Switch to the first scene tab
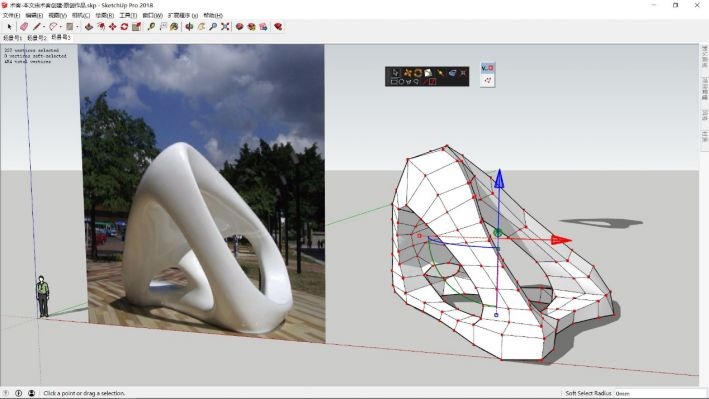 [12, 38]
